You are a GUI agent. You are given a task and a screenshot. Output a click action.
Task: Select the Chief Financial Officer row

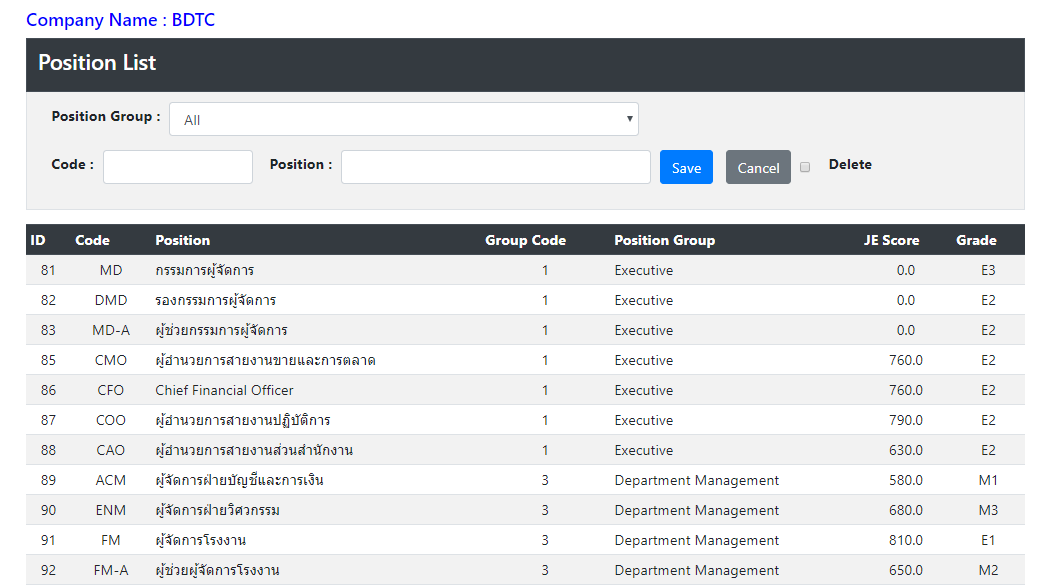pyautogui.click(x=525, y=390)
